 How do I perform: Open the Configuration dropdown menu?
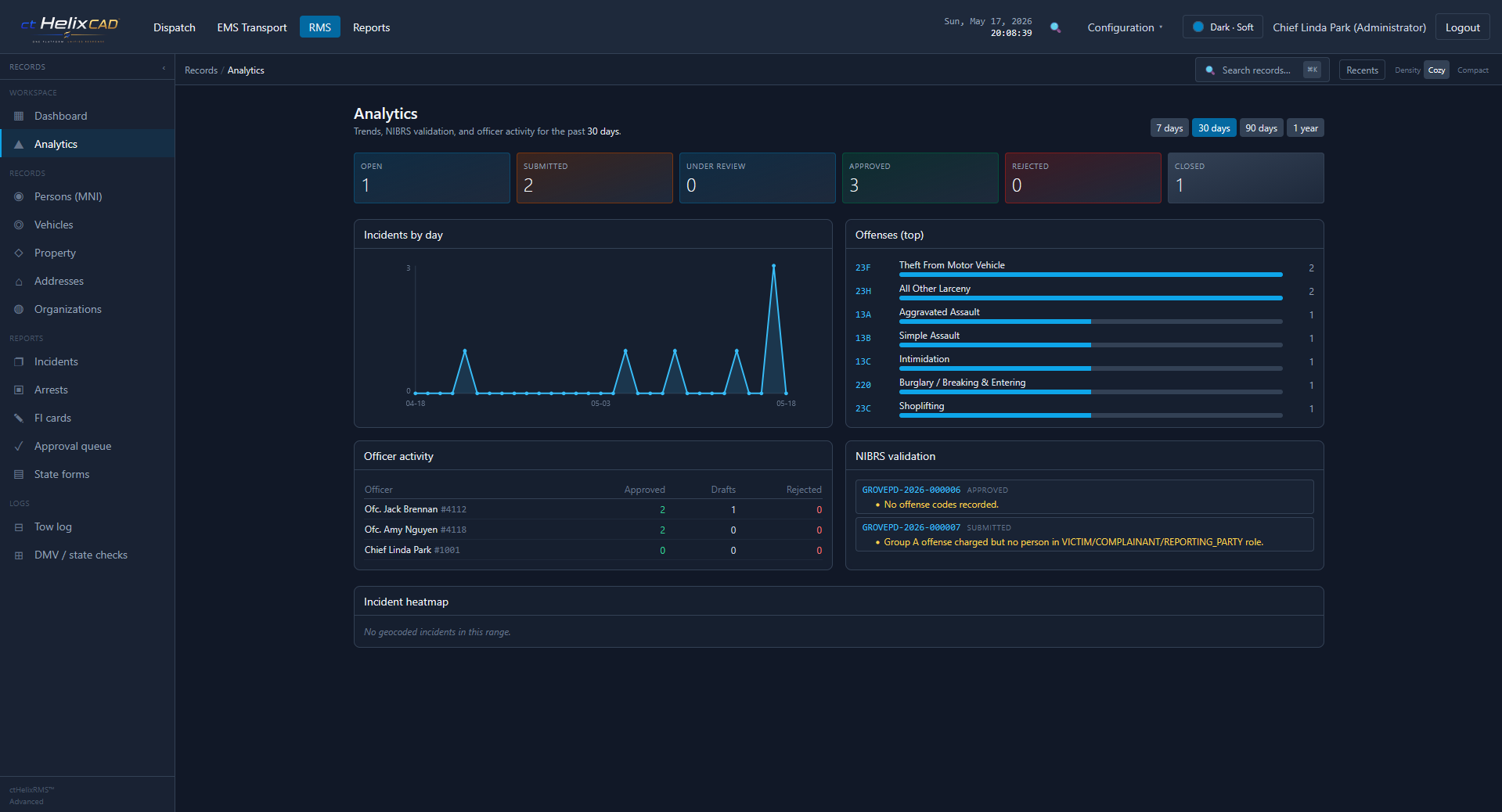[1125, 27]
